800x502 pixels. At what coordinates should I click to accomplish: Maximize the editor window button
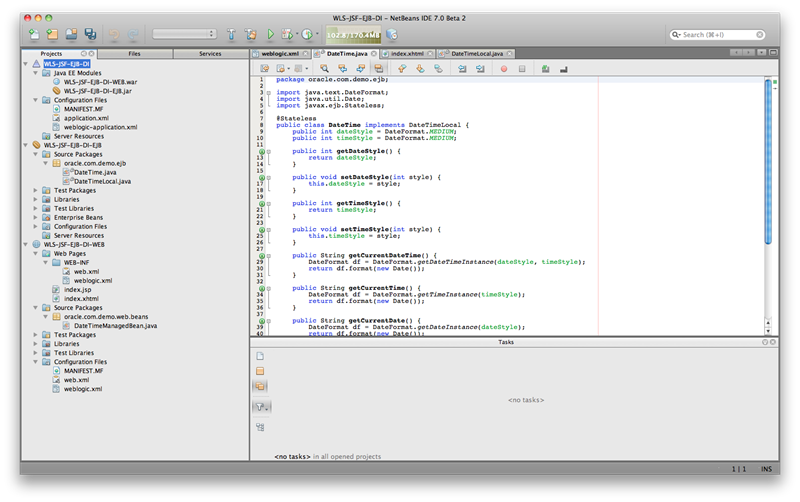point(773,53)
